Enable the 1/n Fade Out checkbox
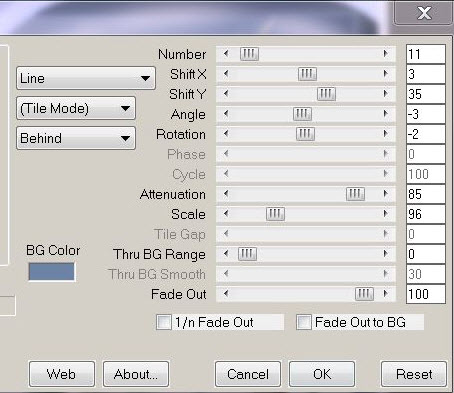This screenshot has width=454, height=393. click(164, 322)
